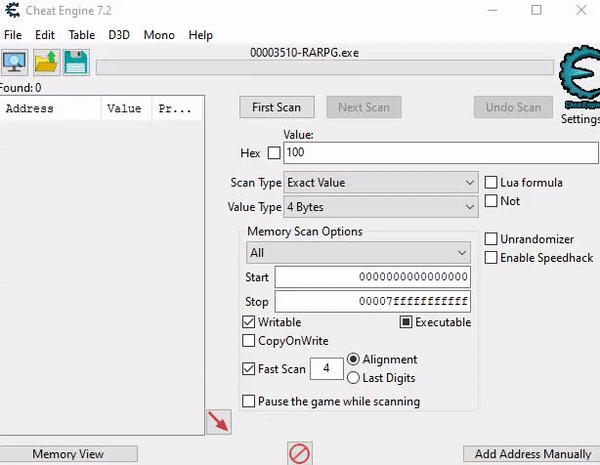Click the Pr... column header
This screenshot has width=600, height=465.
click(x=177, y=109)
